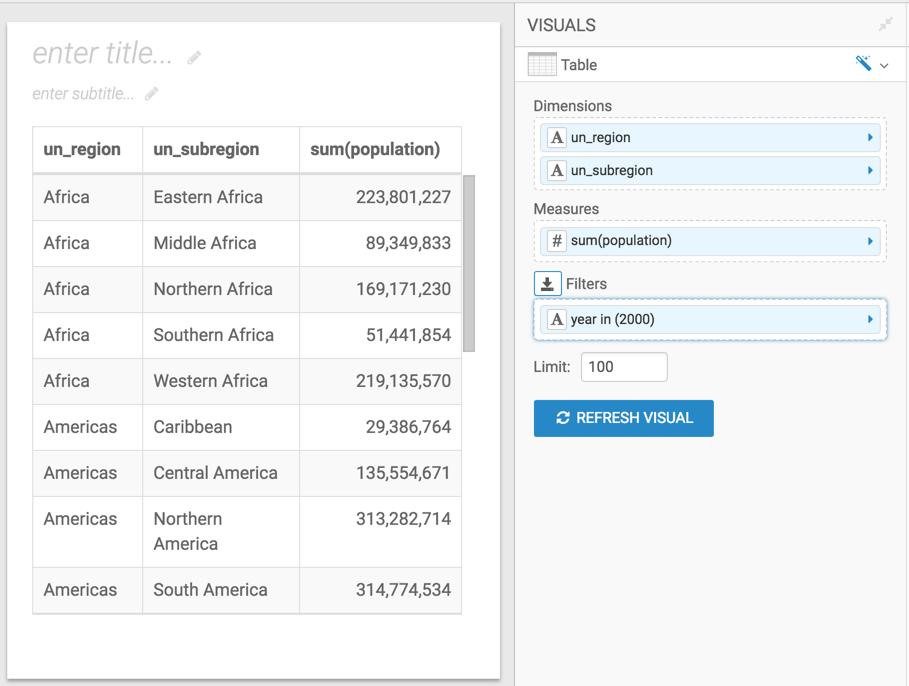Click the Filters download arrow icon
This screenshot has width=909, height=686.
point(547,284)
